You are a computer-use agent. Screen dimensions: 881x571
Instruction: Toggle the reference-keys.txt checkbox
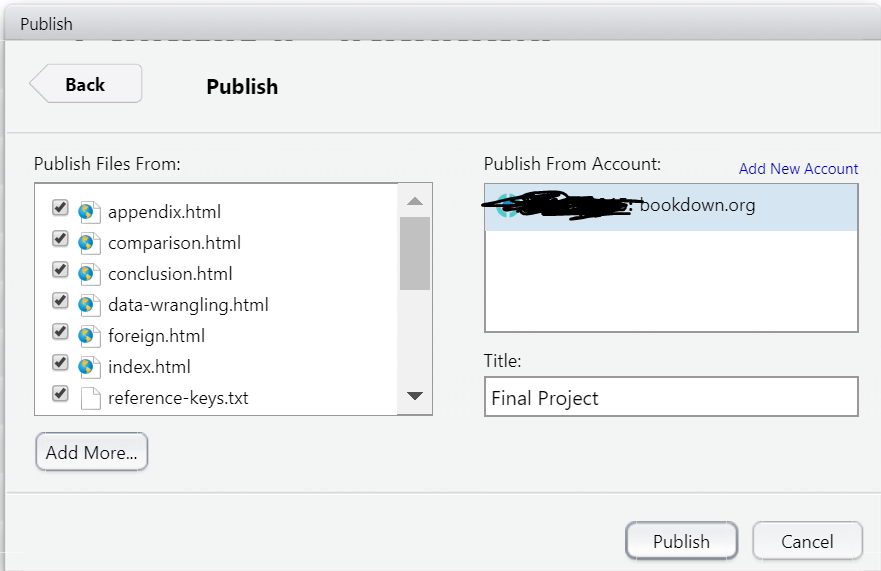60,394
